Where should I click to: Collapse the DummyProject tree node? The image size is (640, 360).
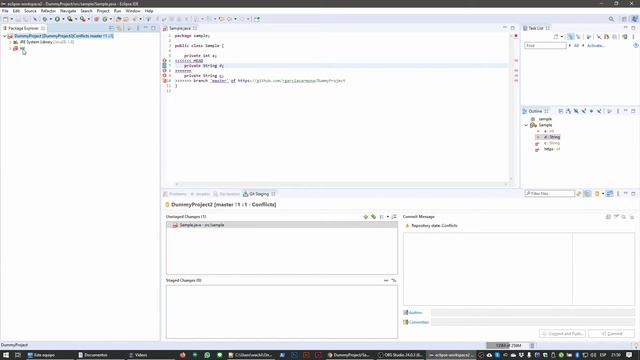tap(5, 36)
